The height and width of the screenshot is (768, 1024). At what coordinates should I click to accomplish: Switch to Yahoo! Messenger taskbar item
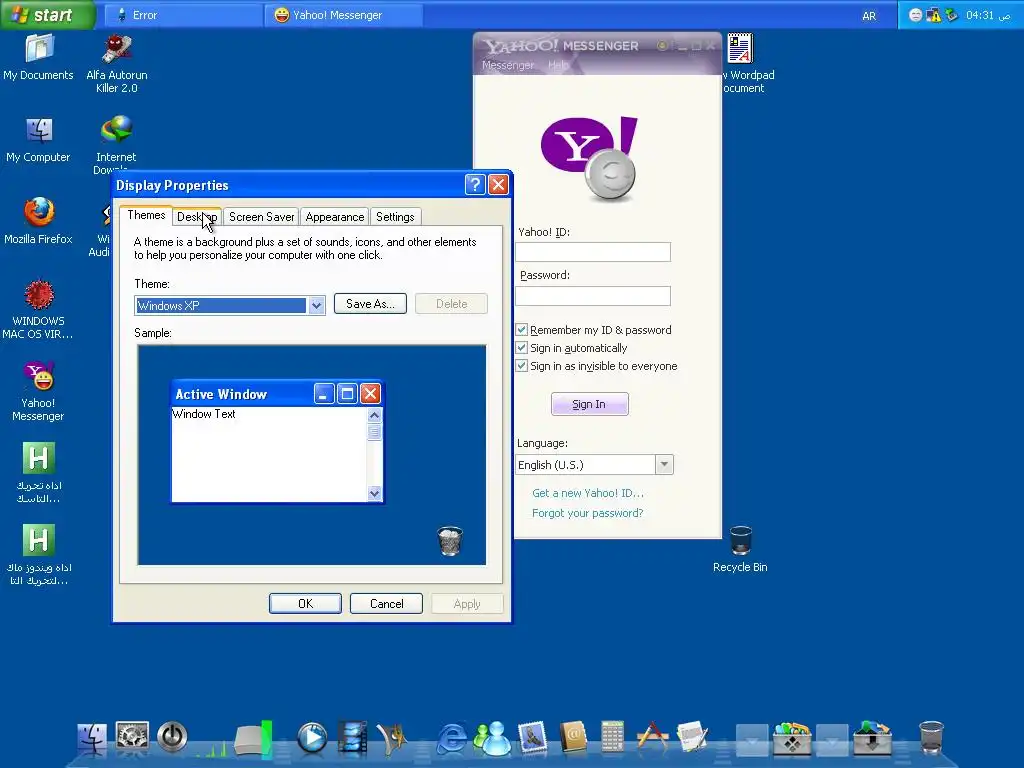344,15
